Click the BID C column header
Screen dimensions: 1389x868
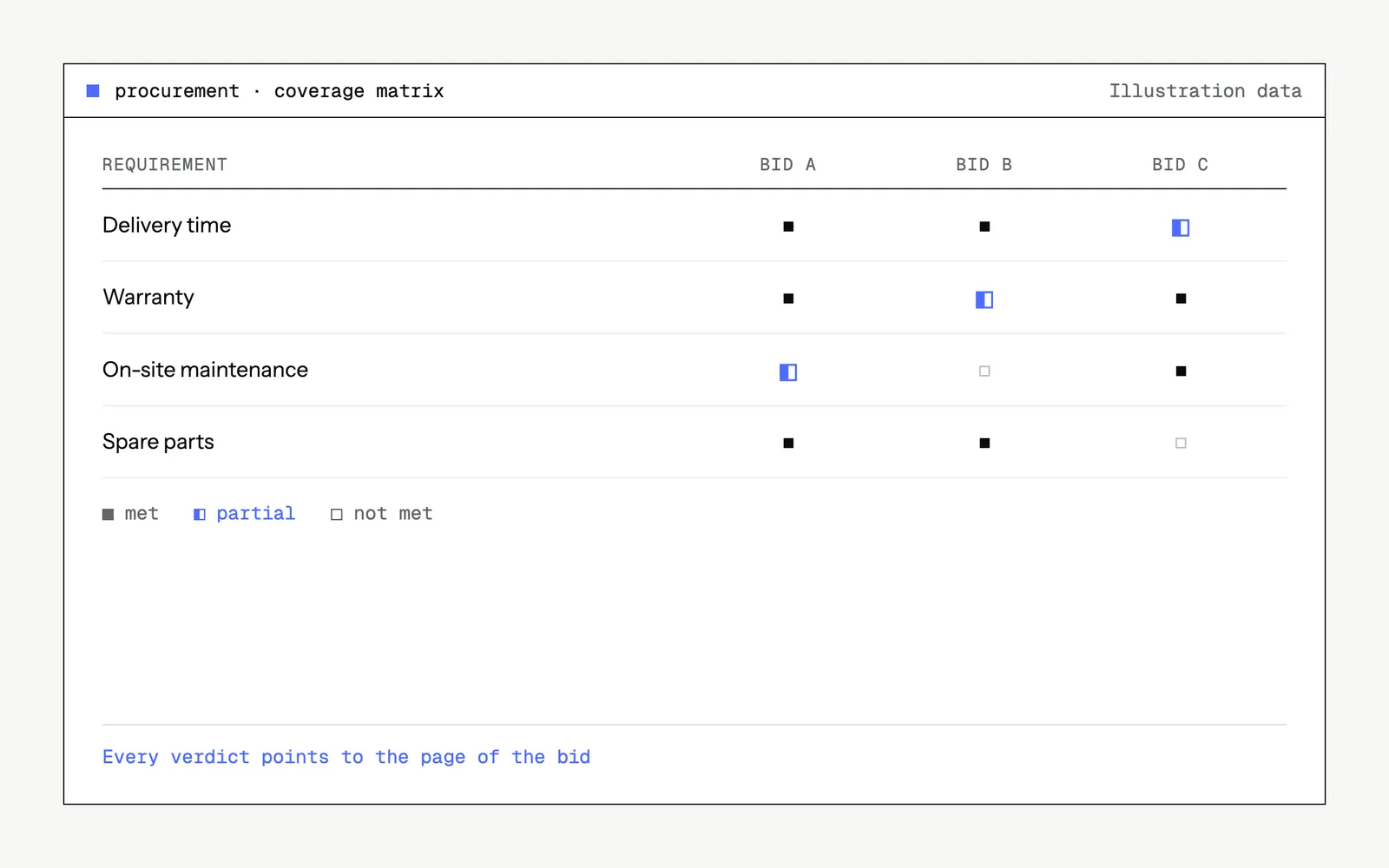[1181, 165]
